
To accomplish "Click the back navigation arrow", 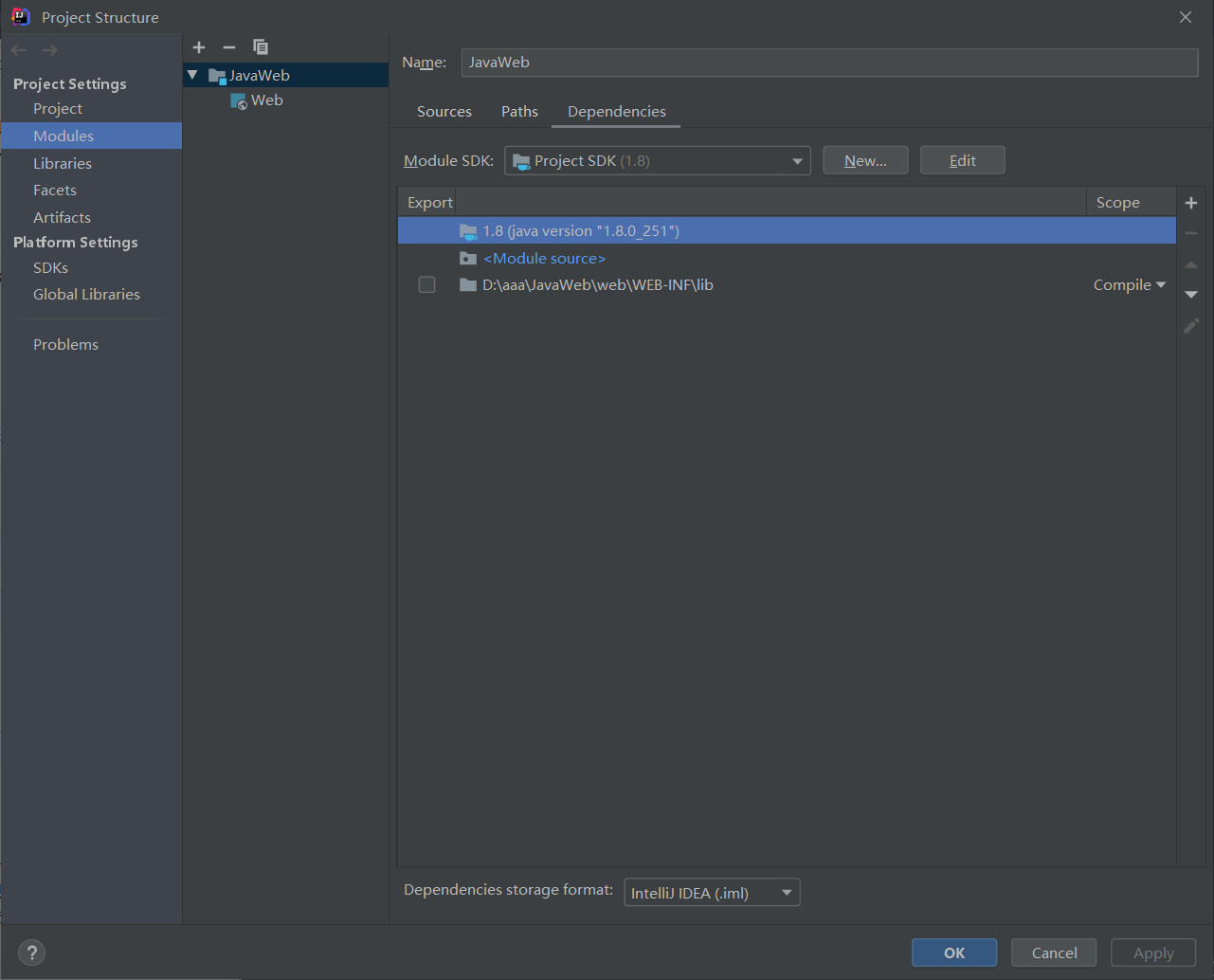I will click(19, 50).
